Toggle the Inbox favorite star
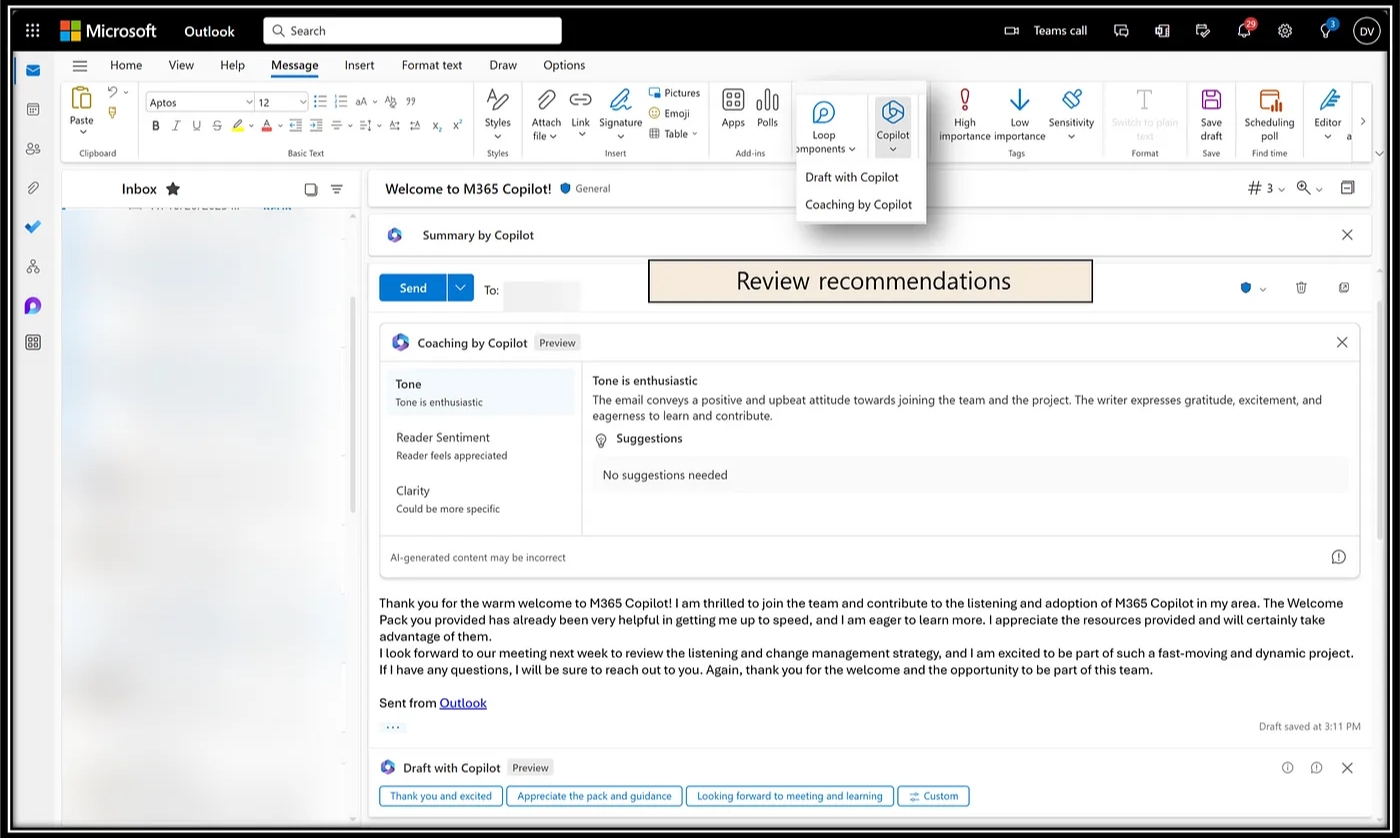 coord(173,189)
